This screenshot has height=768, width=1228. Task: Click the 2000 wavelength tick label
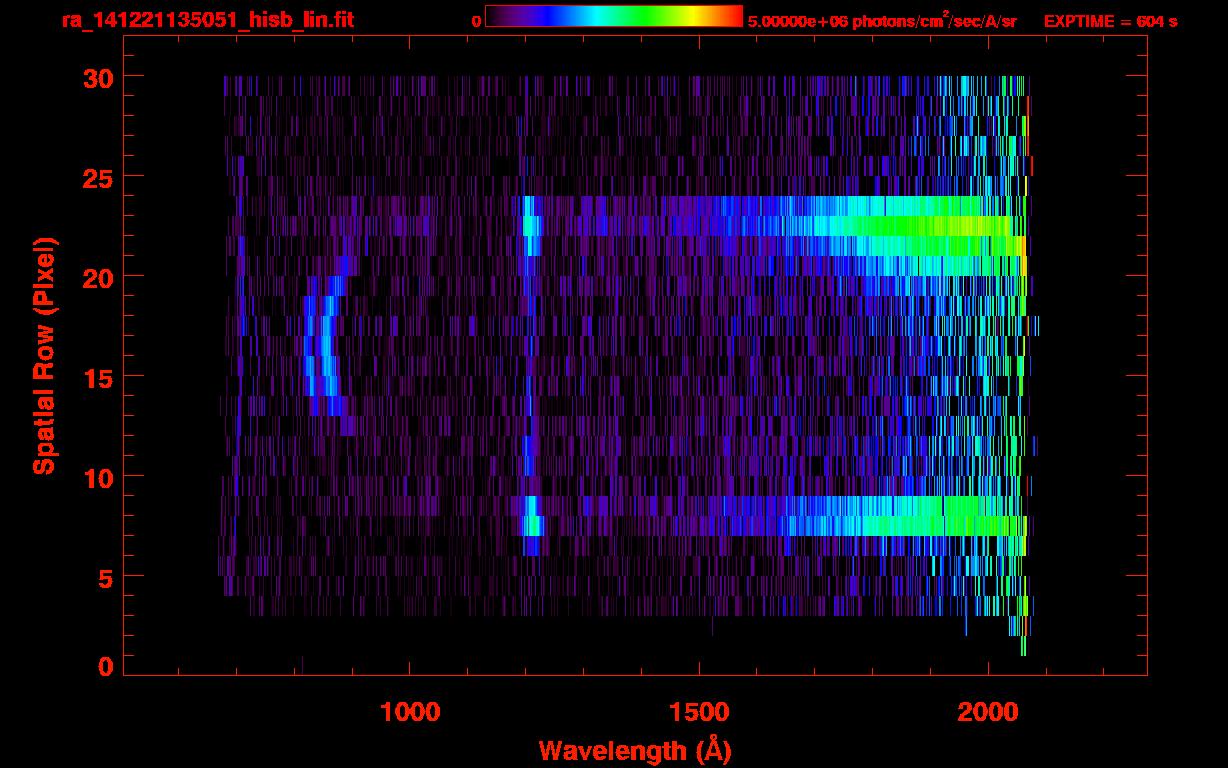(988, 712)
